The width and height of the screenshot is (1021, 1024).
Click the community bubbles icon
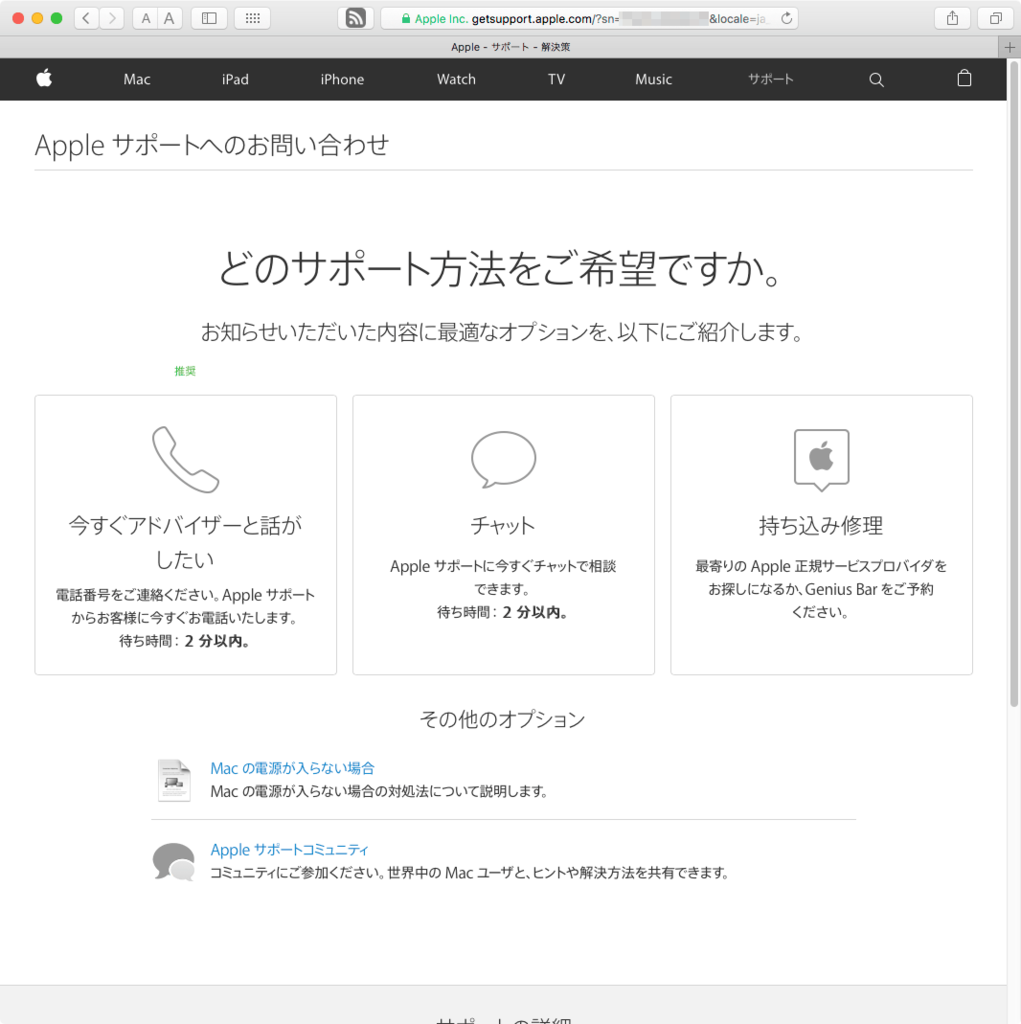[x=174, y=861]
